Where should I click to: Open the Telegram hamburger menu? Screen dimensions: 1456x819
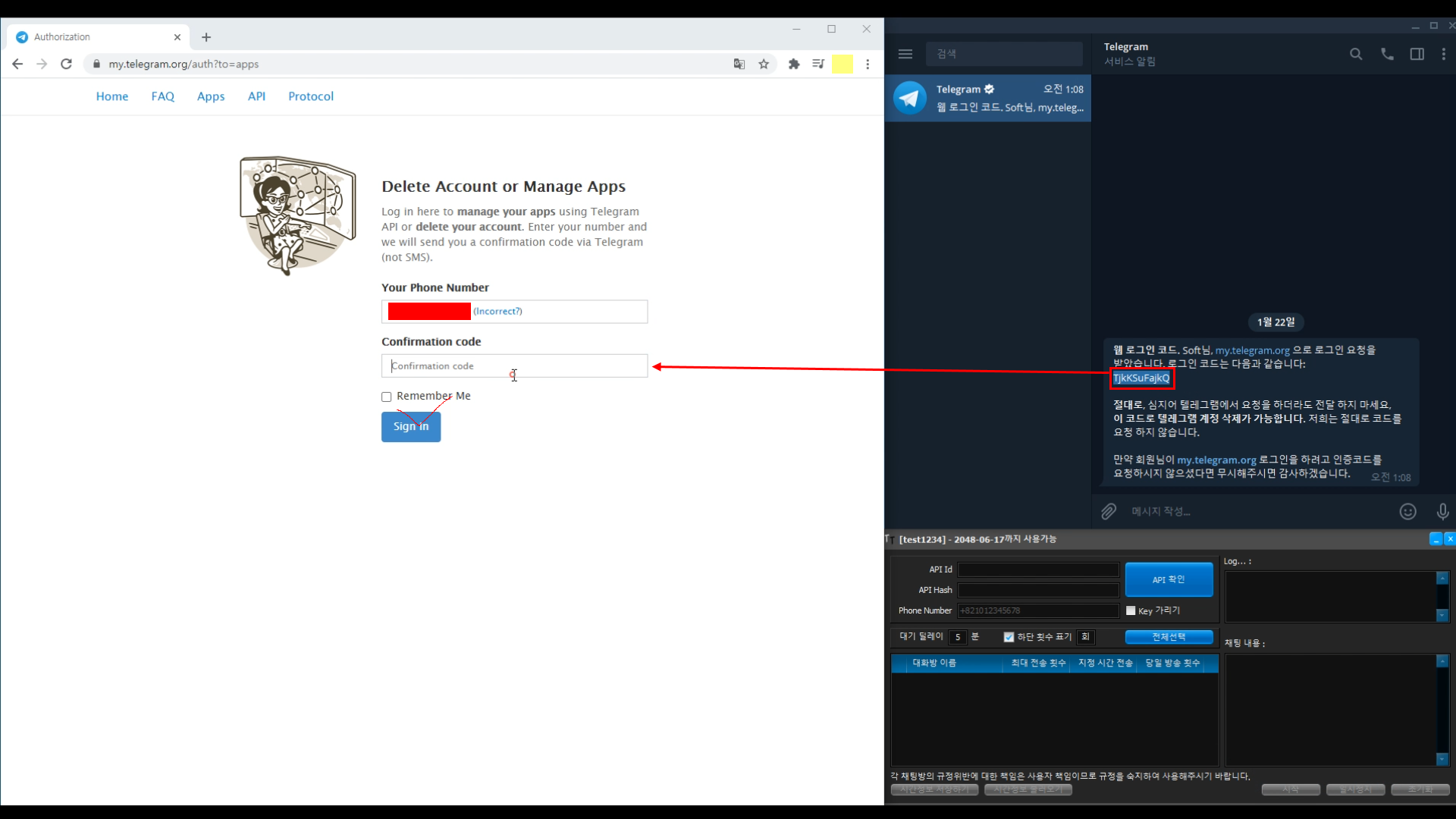905,54
